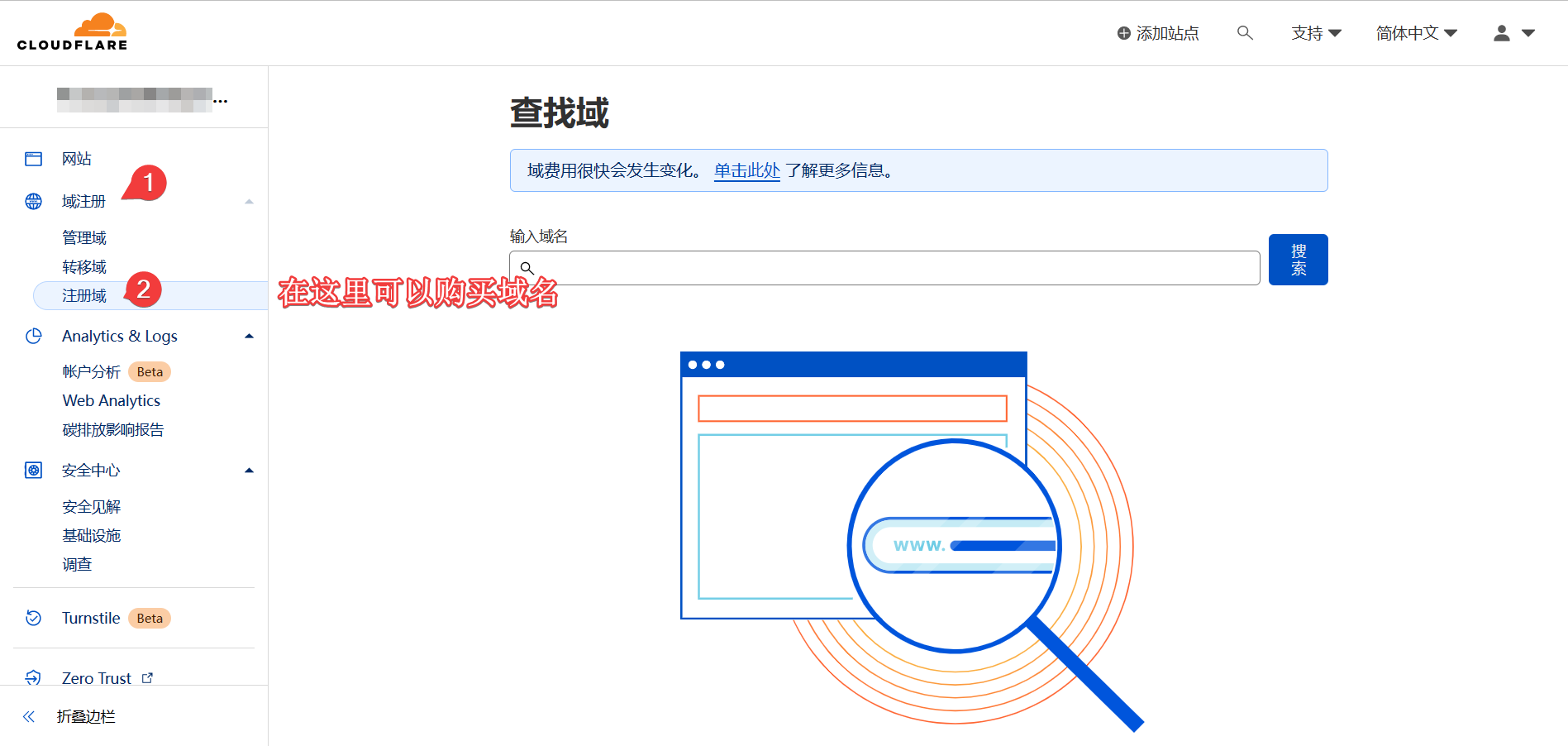
Task: Click the external link icon next to Zero Trust
Action: [x=147, y=678]
